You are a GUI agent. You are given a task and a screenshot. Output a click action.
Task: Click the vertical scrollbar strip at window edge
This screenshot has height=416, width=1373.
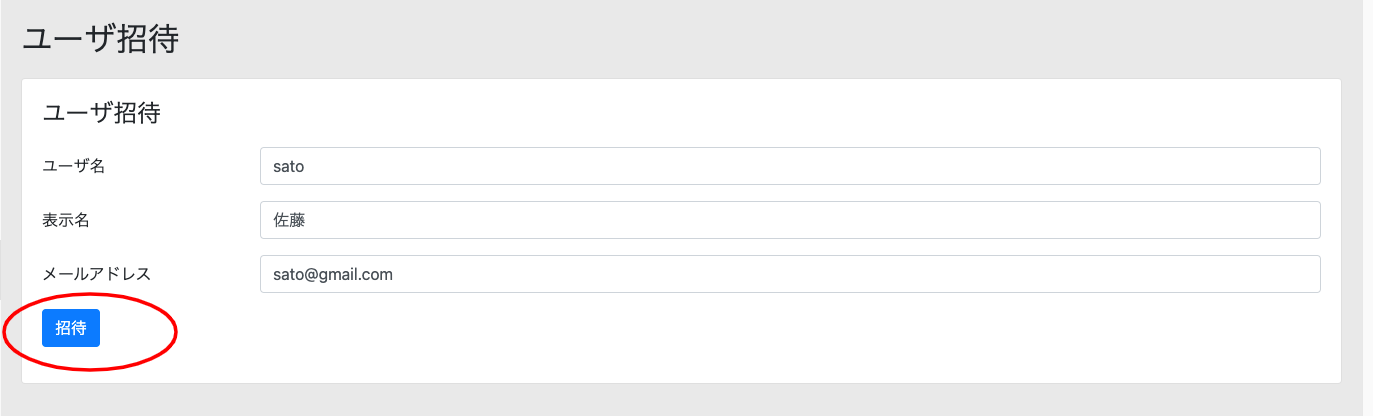(x=1368, y=208)
